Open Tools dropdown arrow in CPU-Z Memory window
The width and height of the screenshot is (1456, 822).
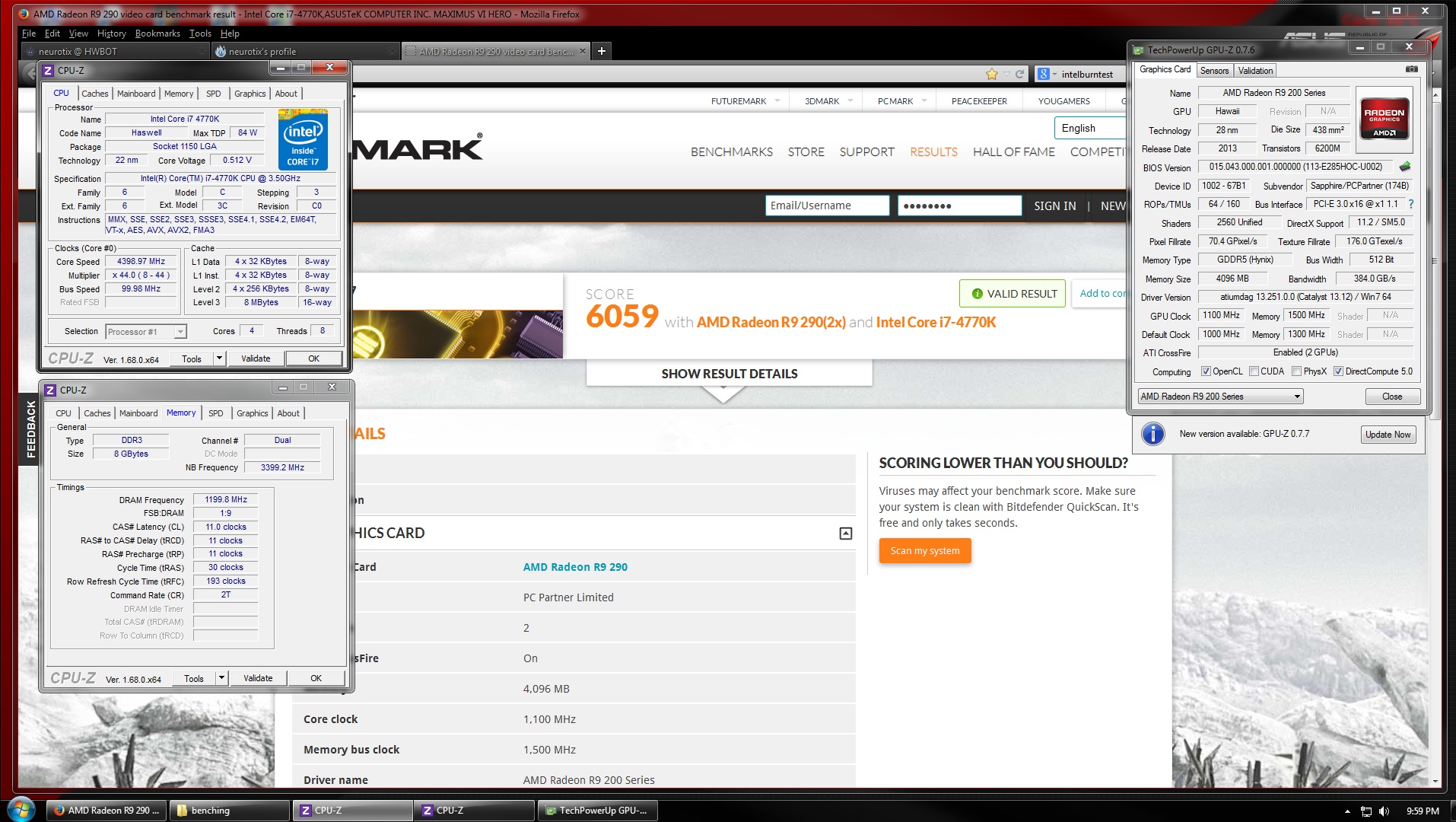pyautogui.click(x=221, y=678)
